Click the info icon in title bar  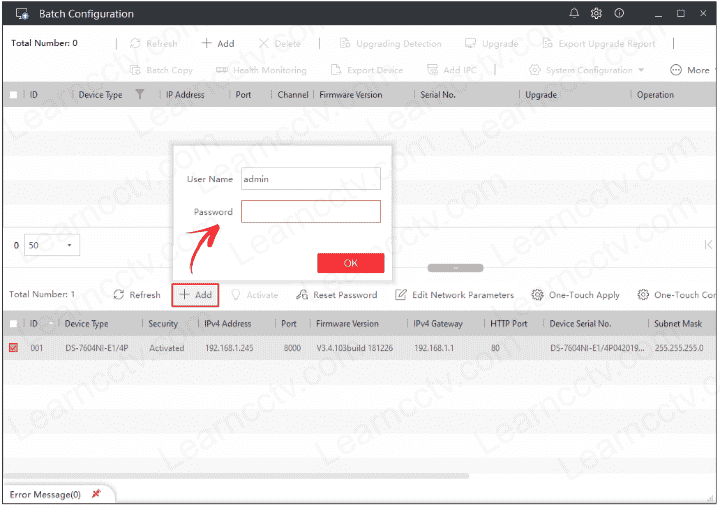[620, 14]
